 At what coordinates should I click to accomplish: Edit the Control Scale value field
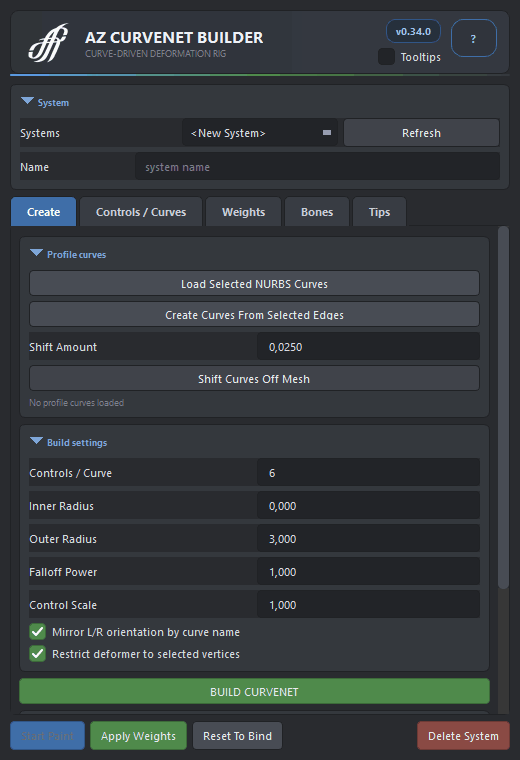click(368, 604)
